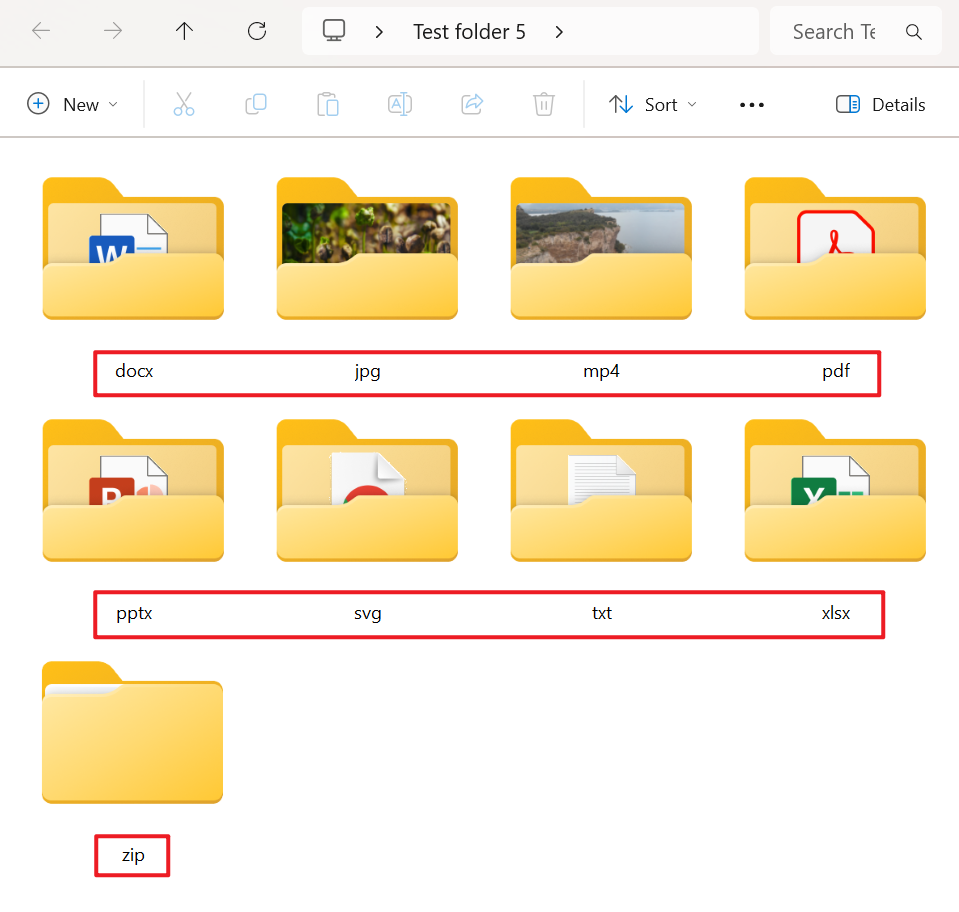Click the txt folder name label
The image size is (959, 912).
602,613
